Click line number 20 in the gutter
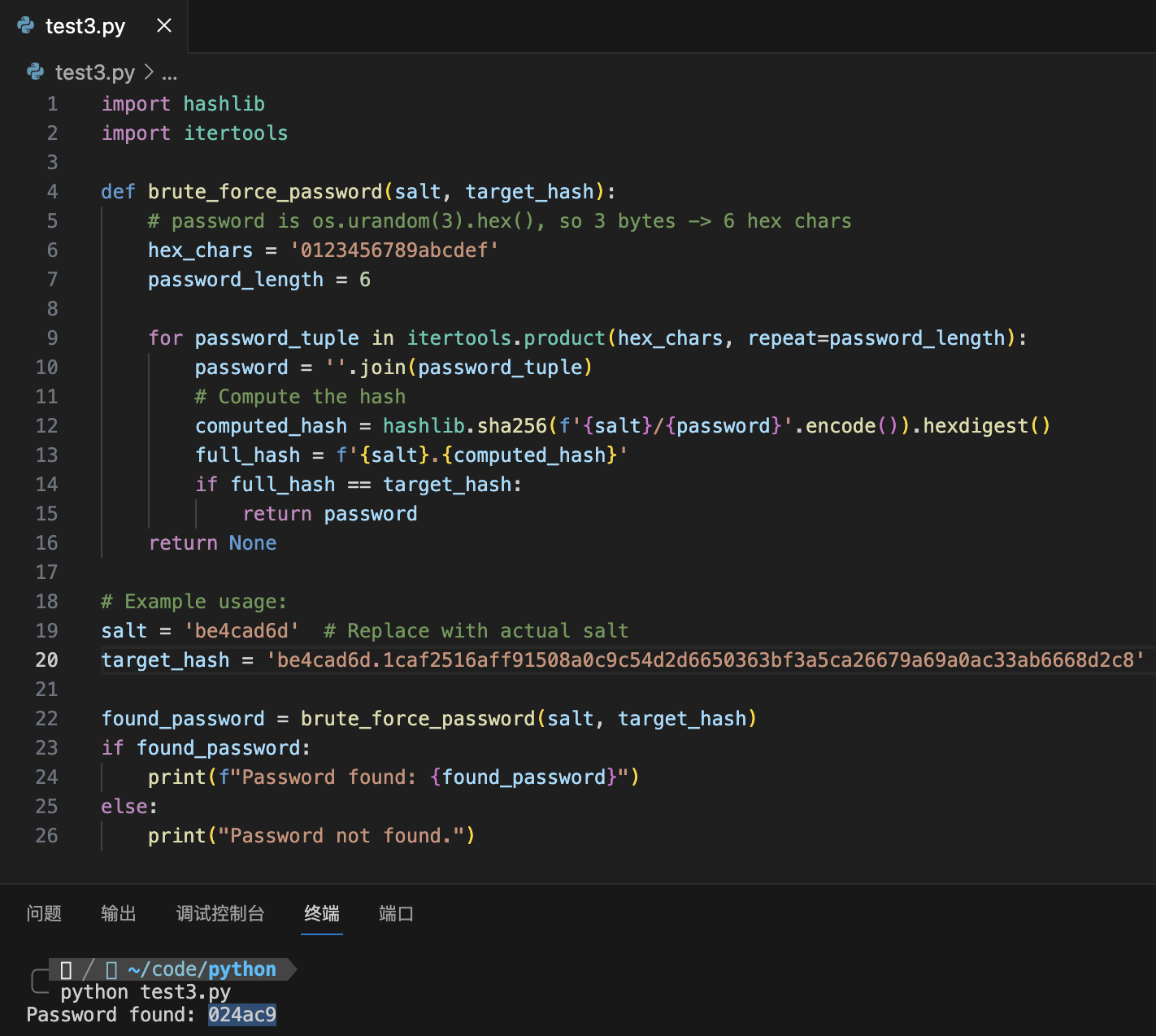 (x=46, y=660)
